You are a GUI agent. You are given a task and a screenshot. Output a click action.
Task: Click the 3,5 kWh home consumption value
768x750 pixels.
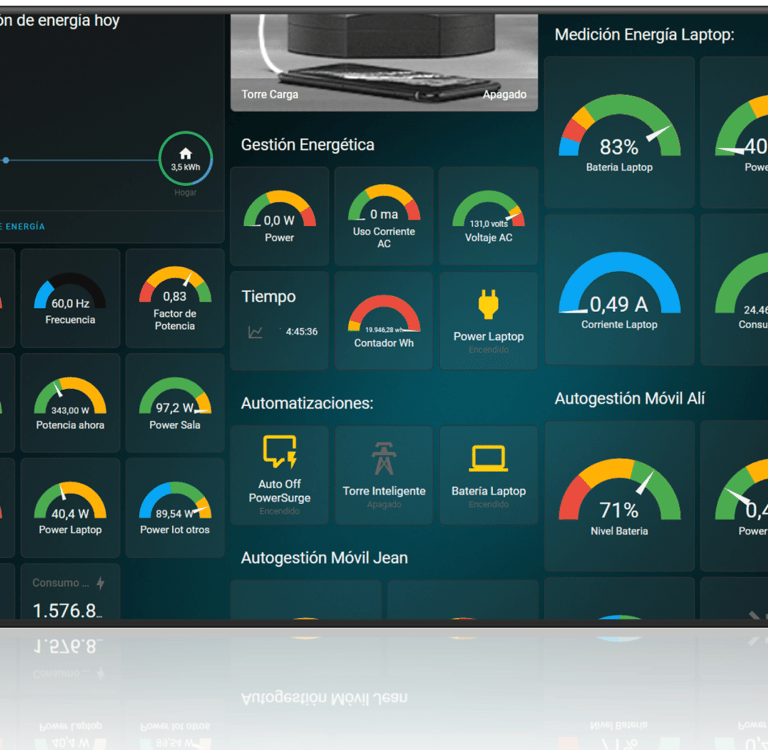coord(186,167)
